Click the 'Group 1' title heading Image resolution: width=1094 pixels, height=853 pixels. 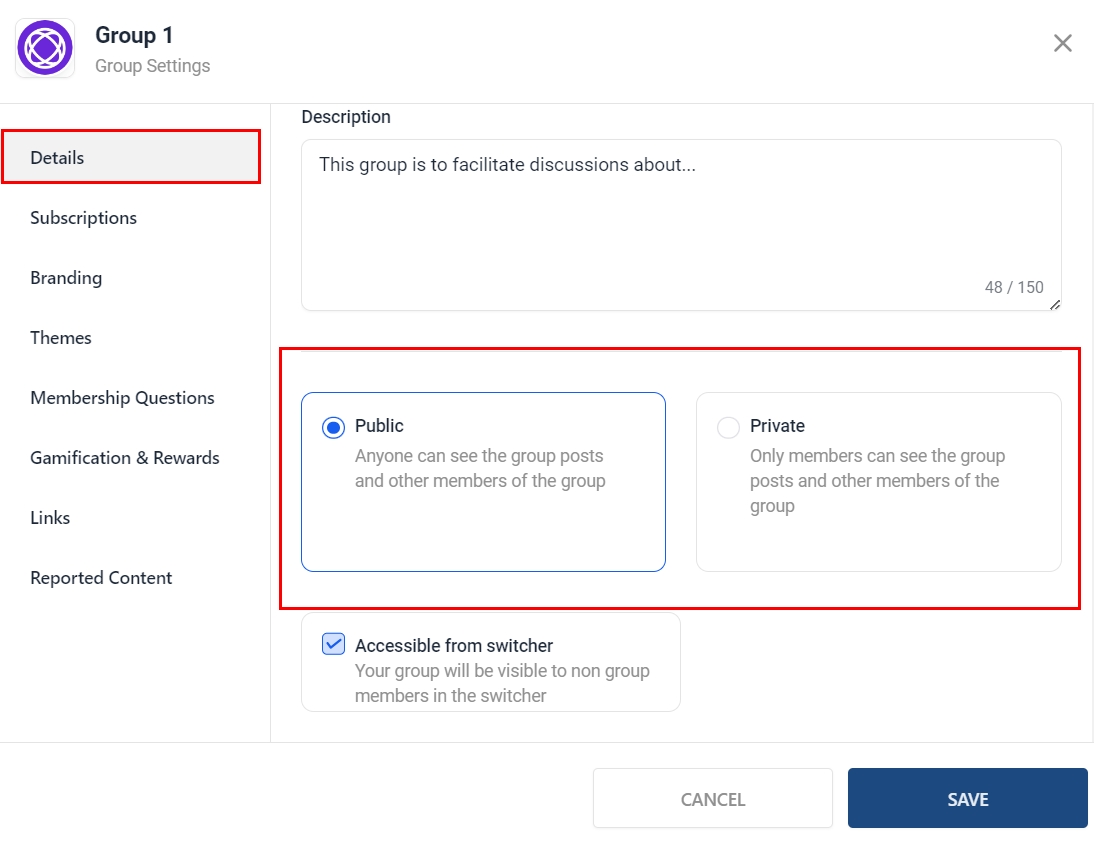point(134,35)
